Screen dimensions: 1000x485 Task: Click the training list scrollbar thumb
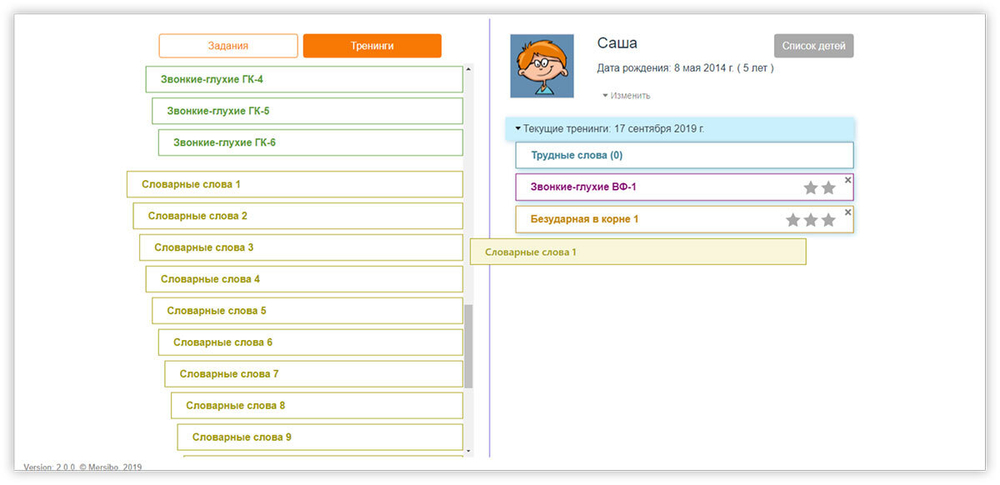click(468, 345)
